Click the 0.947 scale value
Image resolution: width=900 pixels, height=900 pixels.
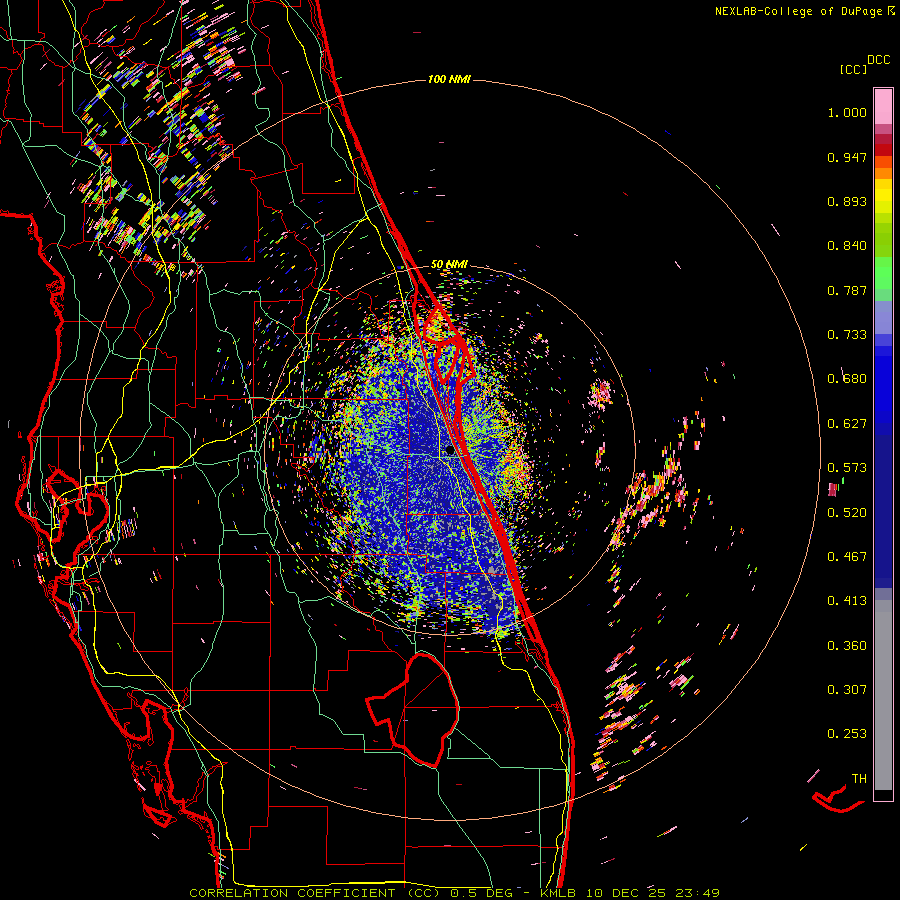coord(847,157)
